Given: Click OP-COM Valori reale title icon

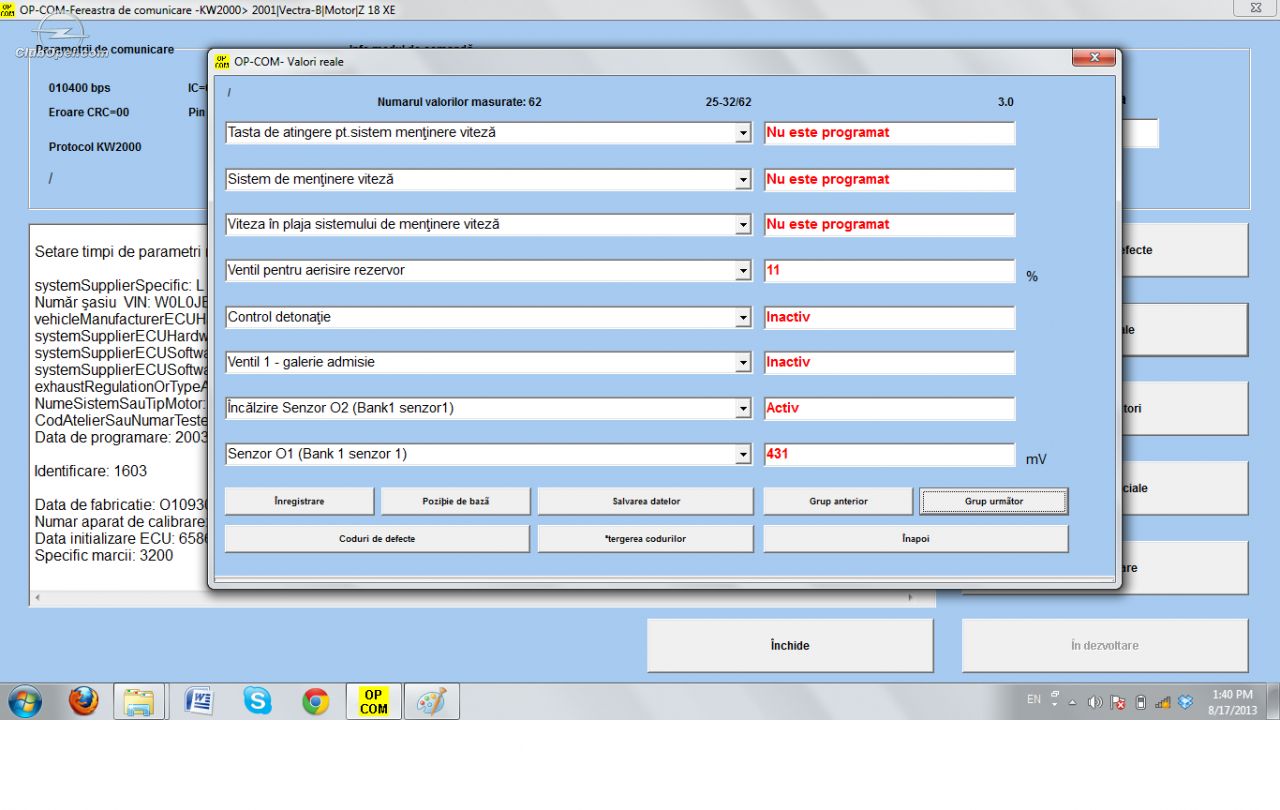Looking at the screenshot, I should click(x=222, y=61).
